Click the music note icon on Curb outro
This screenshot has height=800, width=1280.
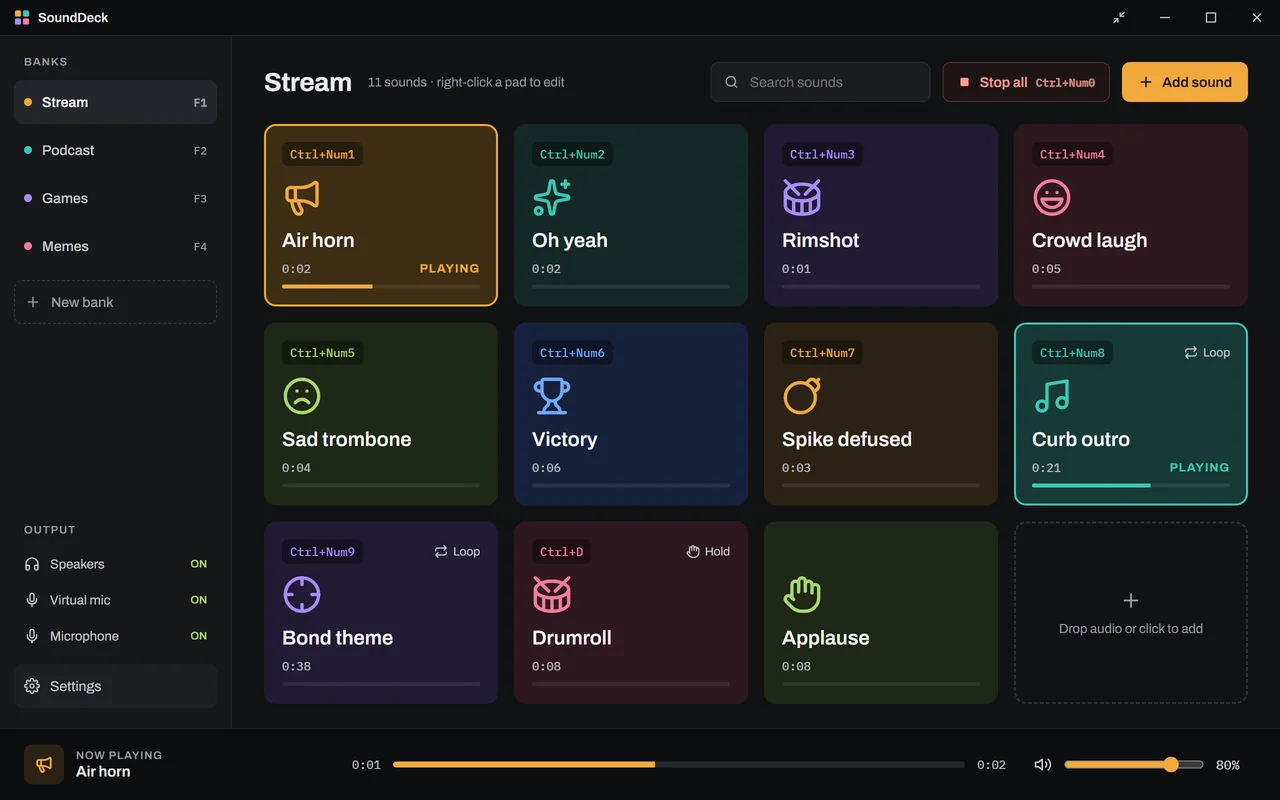point(1051,396)
